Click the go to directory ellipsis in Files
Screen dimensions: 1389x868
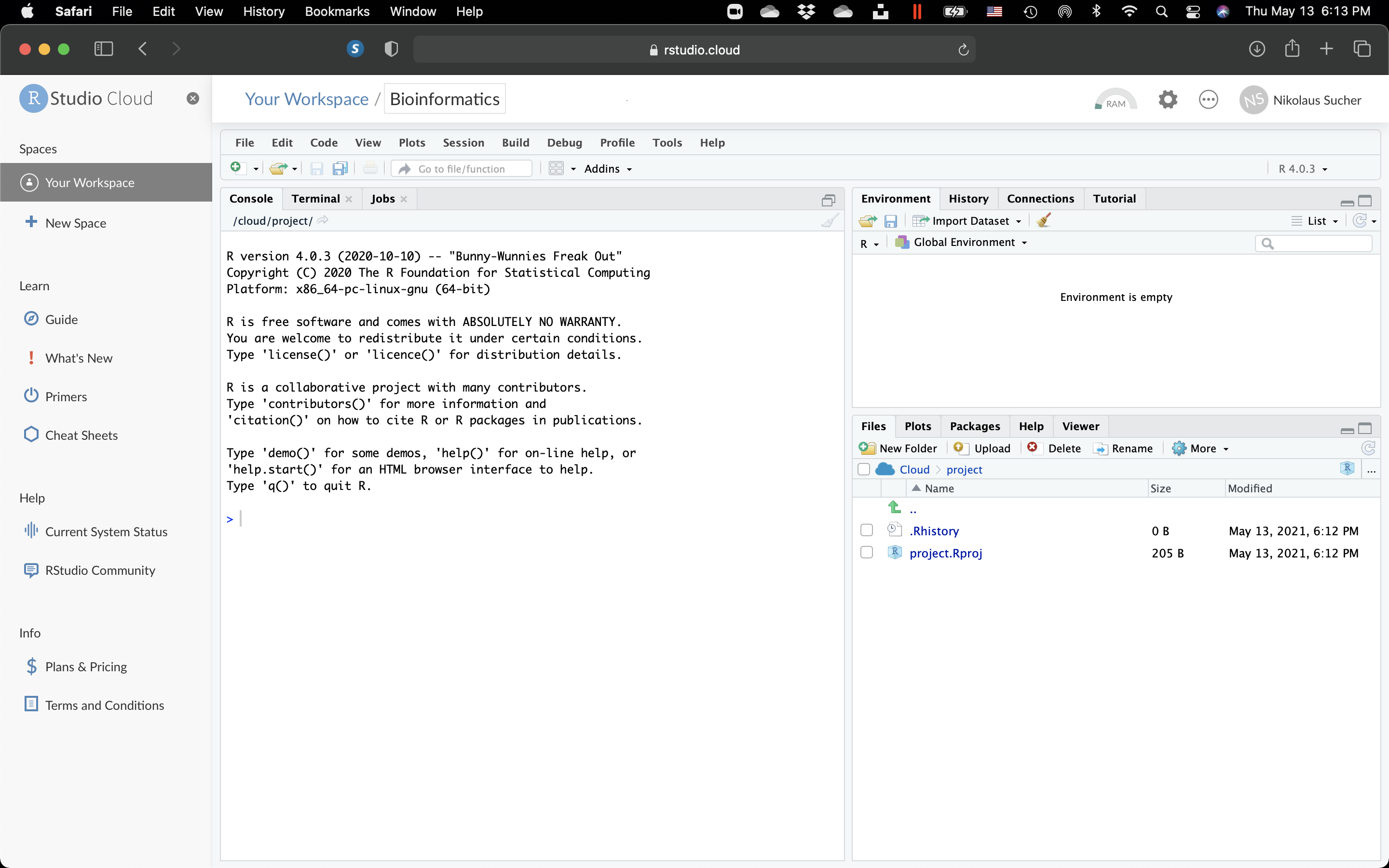(x=1371, y=470)
